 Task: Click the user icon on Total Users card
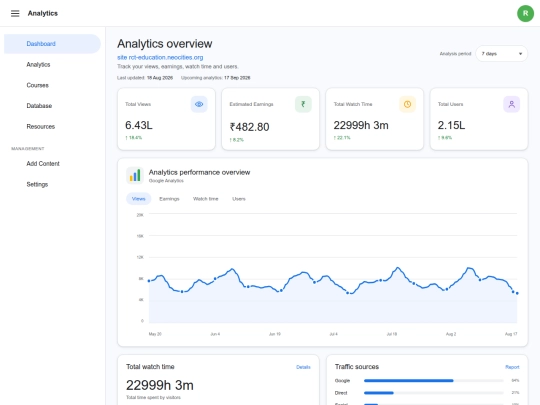511,104
